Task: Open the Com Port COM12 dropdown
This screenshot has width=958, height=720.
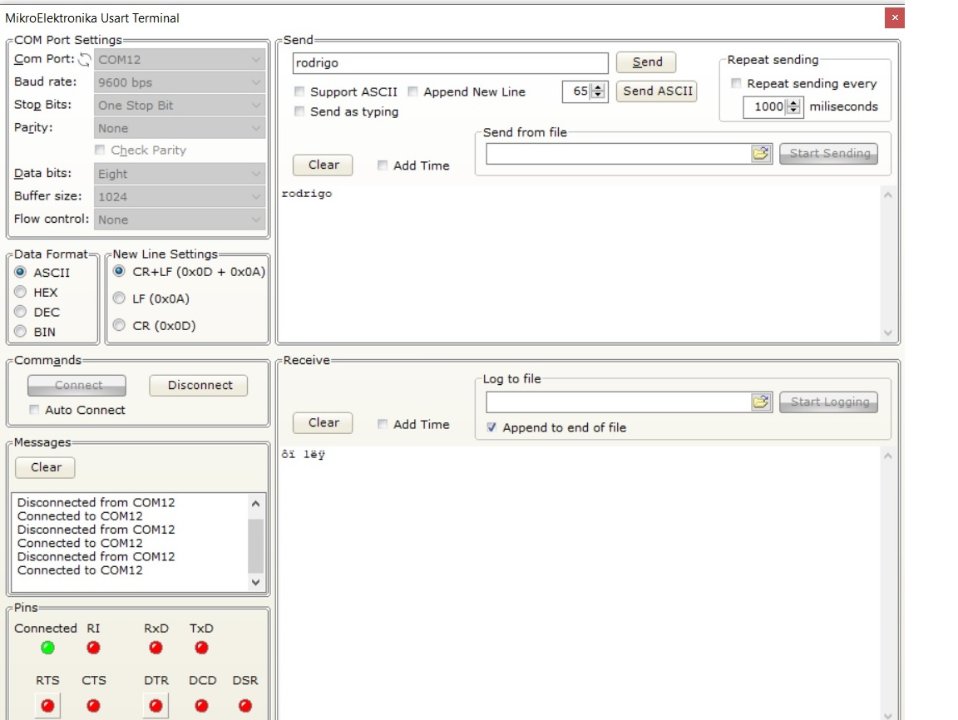Action: [x=180, y=59]
